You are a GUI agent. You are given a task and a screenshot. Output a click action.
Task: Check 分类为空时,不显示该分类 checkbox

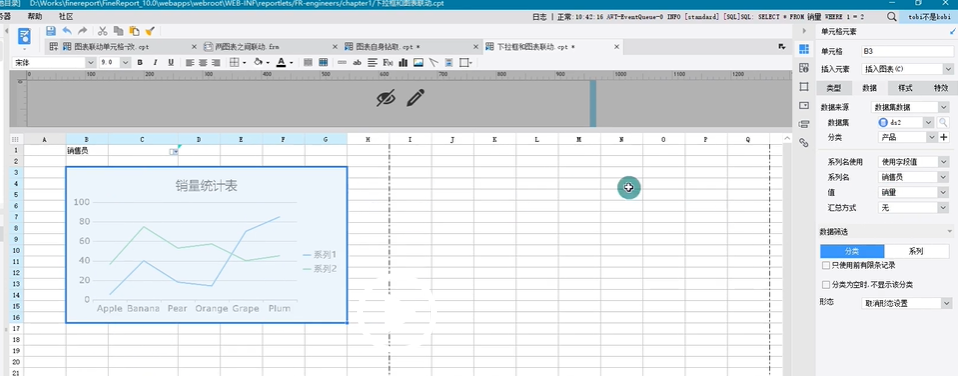(x=826, y=285)
